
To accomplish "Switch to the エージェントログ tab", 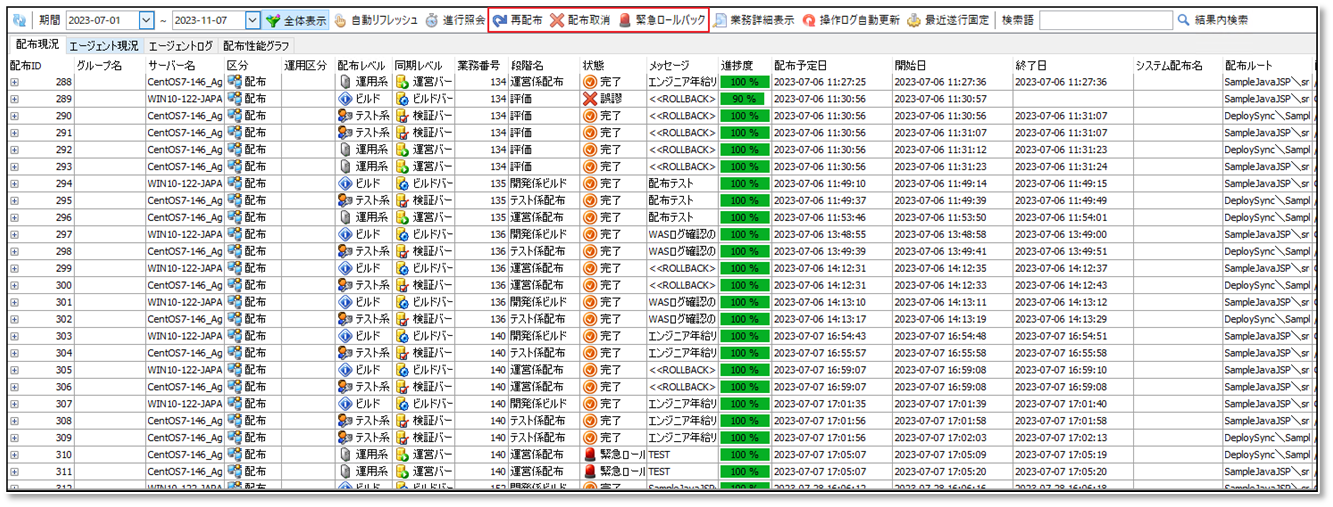I will pos(180,46).
